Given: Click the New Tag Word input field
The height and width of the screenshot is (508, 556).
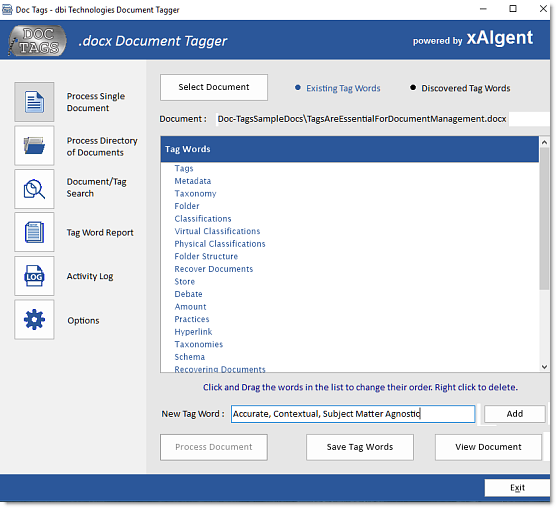Looking at the screenshot, I should point(353,414).
